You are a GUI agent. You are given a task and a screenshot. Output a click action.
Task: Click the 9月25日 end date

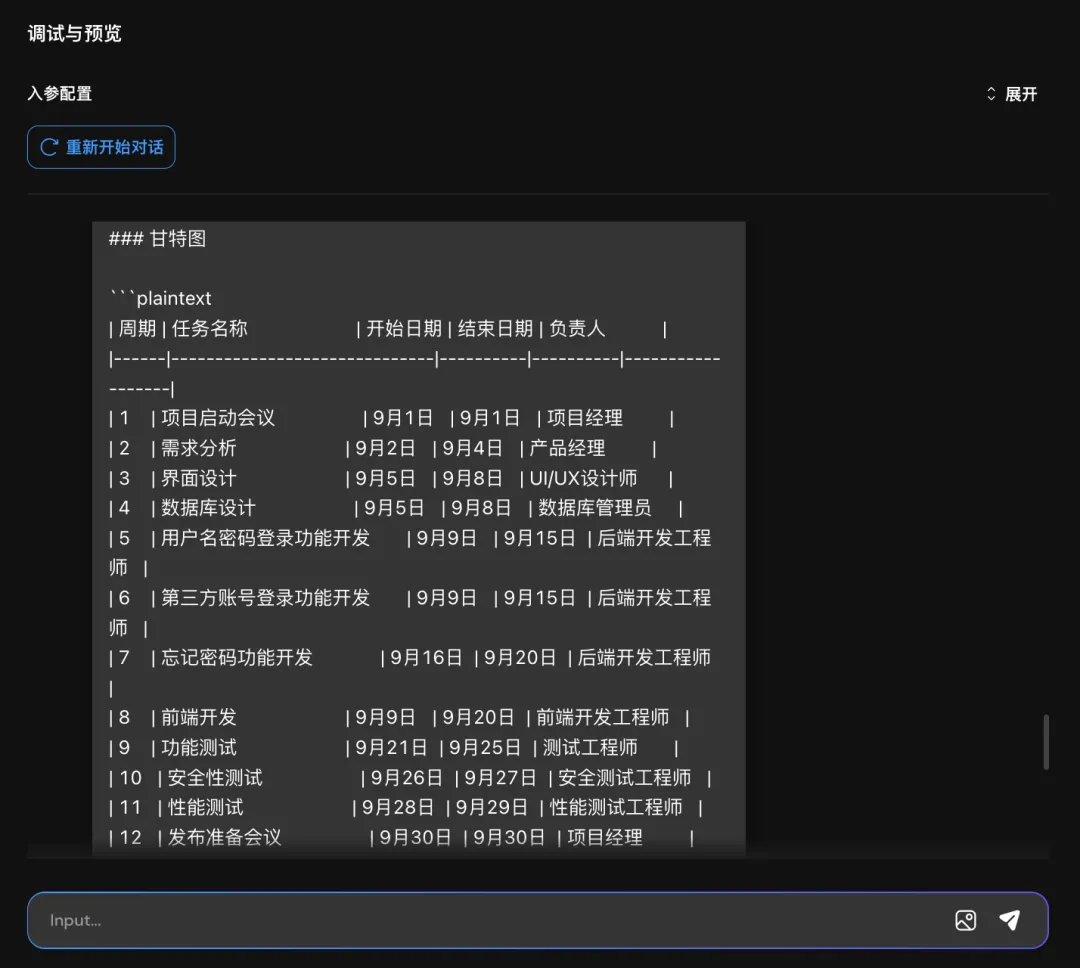(x=484, y=748)
